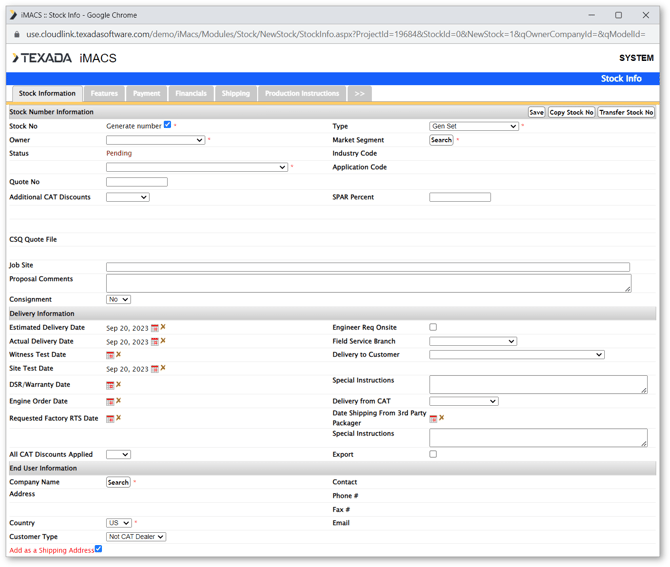670x567 pixels.
Task: Open DSR/Warranty Date calendar picker
Action: coord(110,385)
